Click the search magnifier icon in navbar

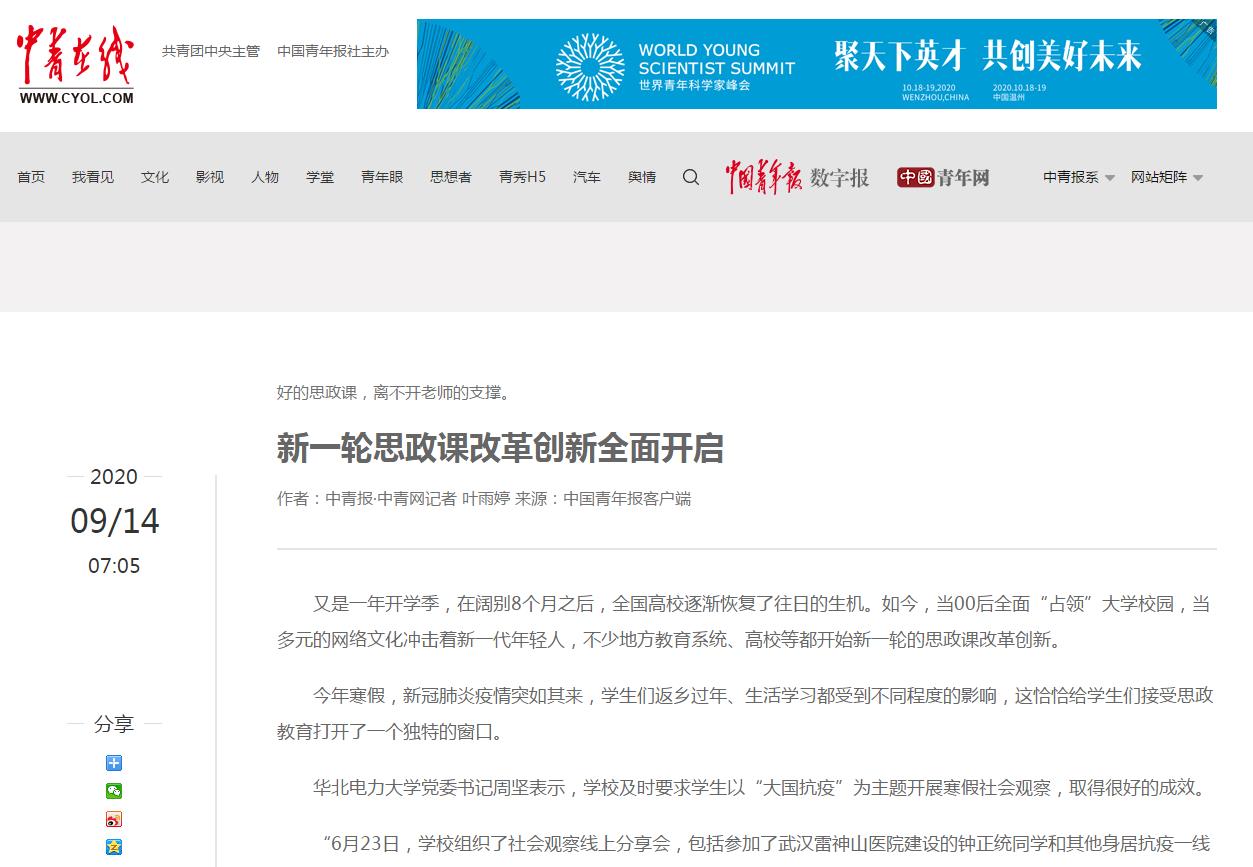click(x=691, y=177)
